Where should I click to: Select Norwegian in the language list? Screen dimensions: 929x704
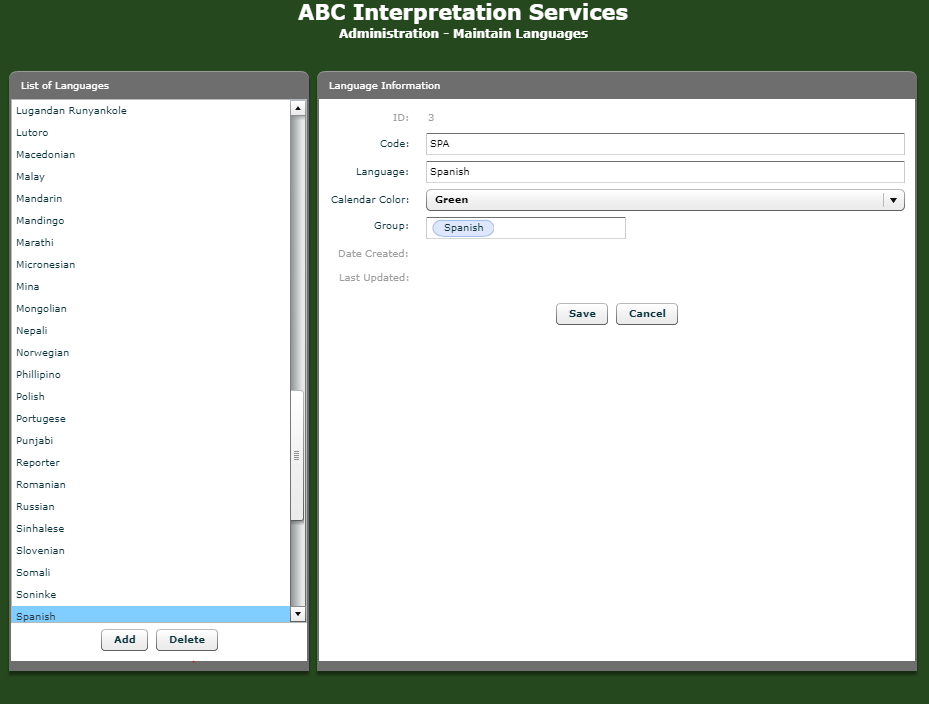[x=151, y=353]
